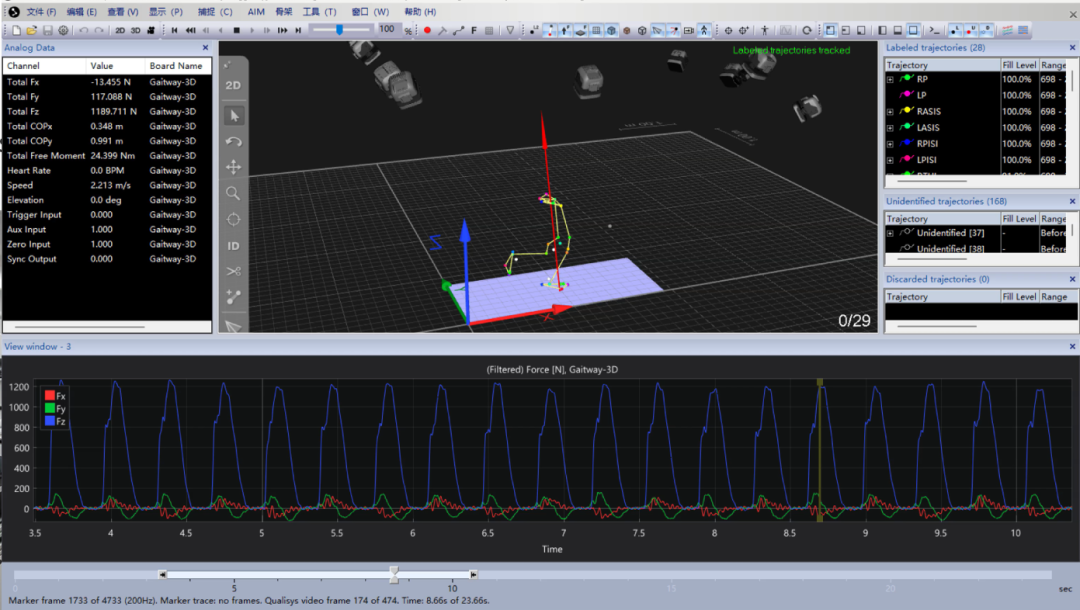
Task: Toggle 3D view in main toolbar
Action: [135, 30]
